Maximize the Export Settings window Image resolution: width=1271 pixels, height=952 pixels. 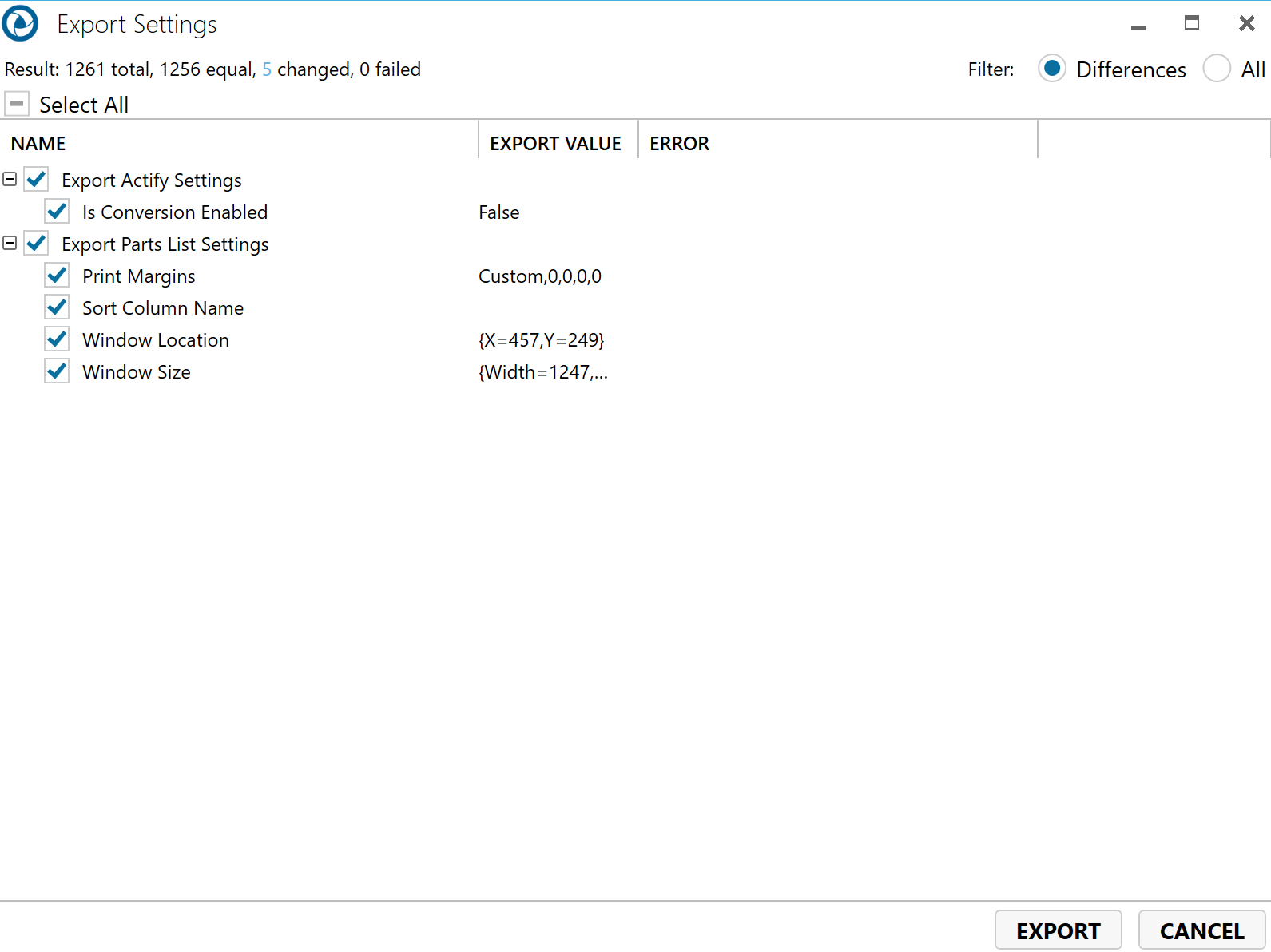point(1191,24)
